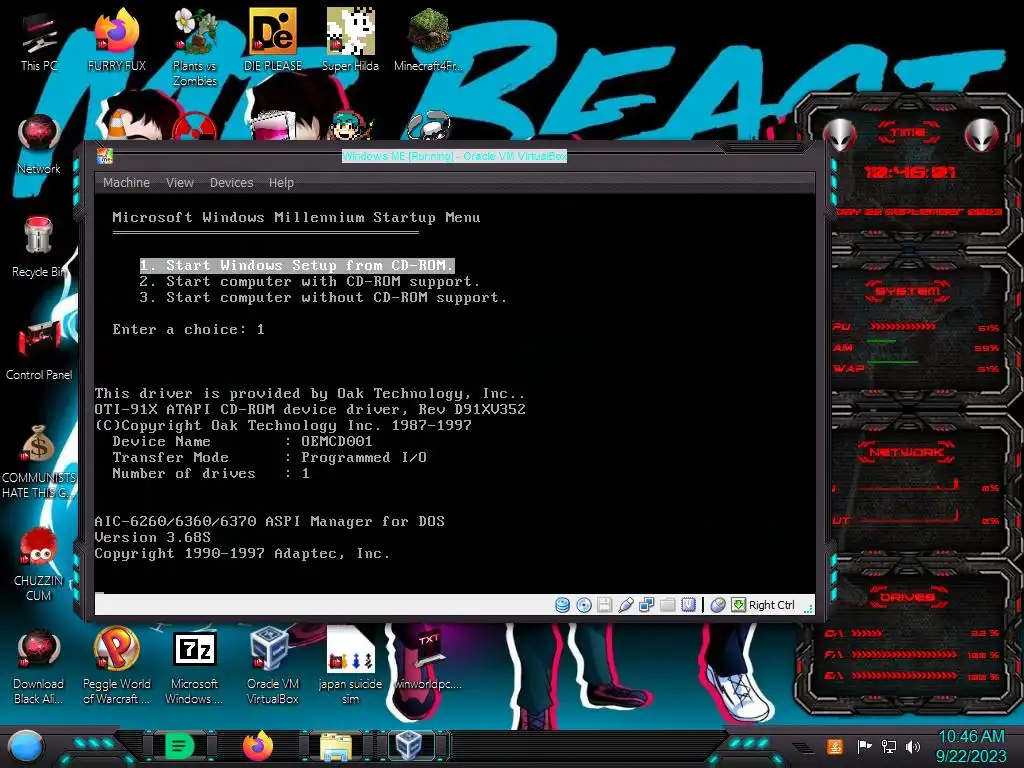Click the TIME widget header
Screen dimensions: 1024x768
[908, 133]
